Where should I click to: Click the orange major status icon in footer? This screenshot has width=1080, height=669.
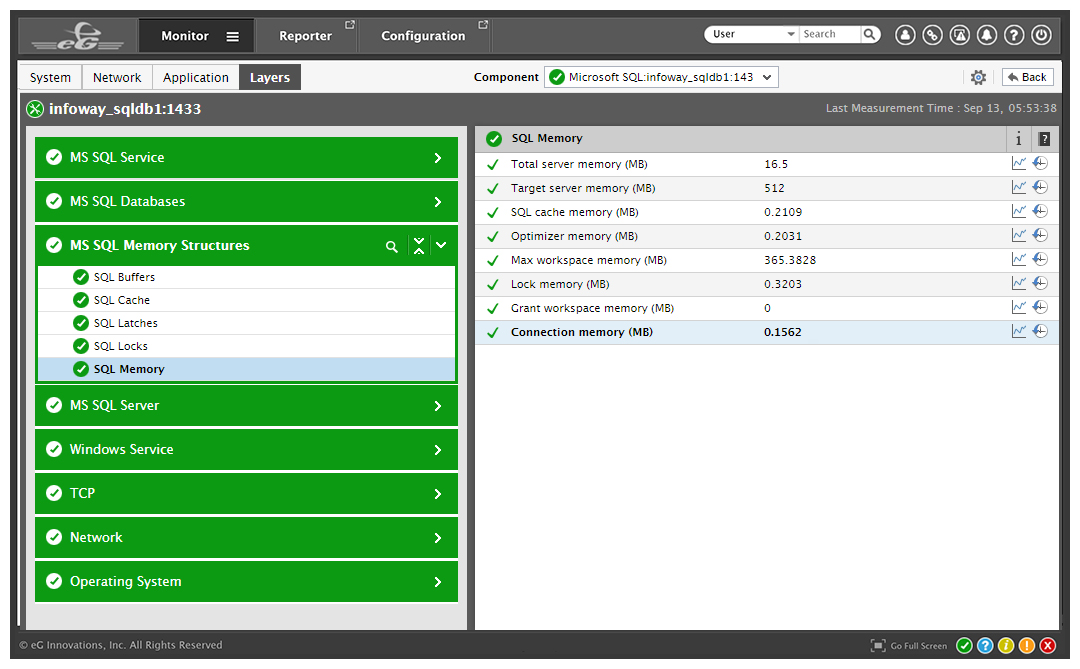(x=1026, y=646)
